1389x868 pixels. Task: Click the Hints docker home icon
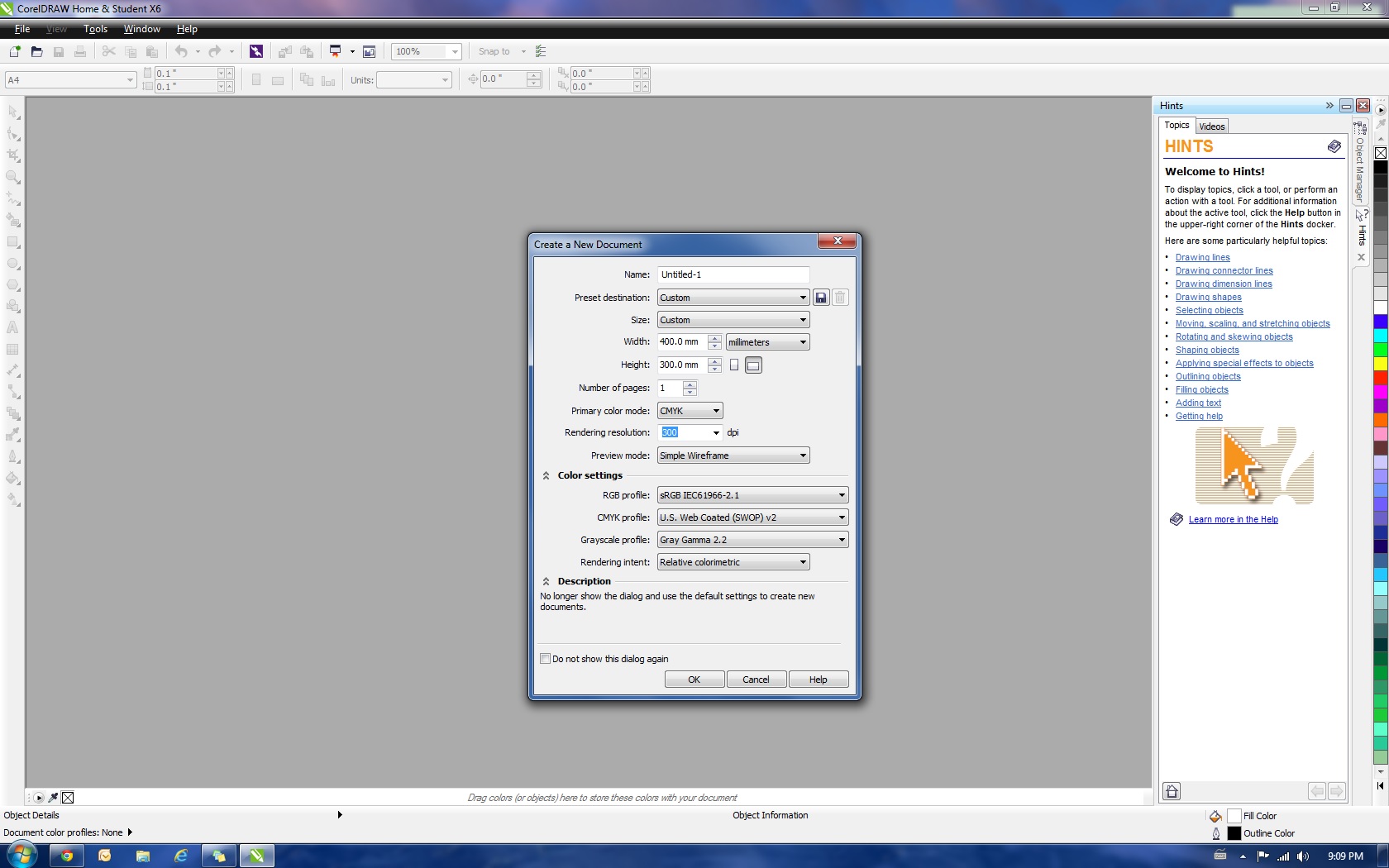tap(1172, 791)
